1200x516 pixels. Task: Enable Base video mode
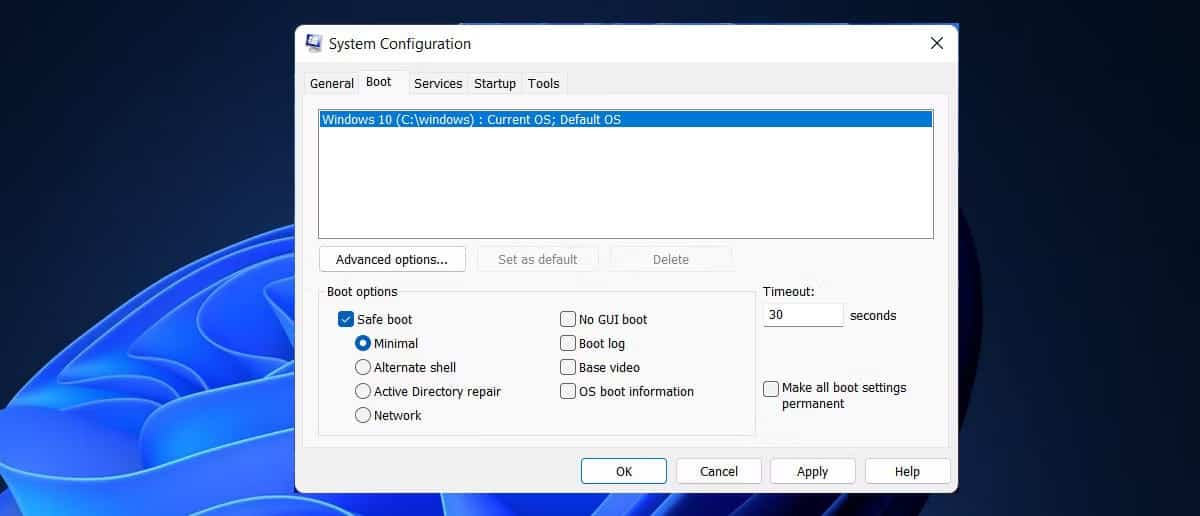coord(568,368)
